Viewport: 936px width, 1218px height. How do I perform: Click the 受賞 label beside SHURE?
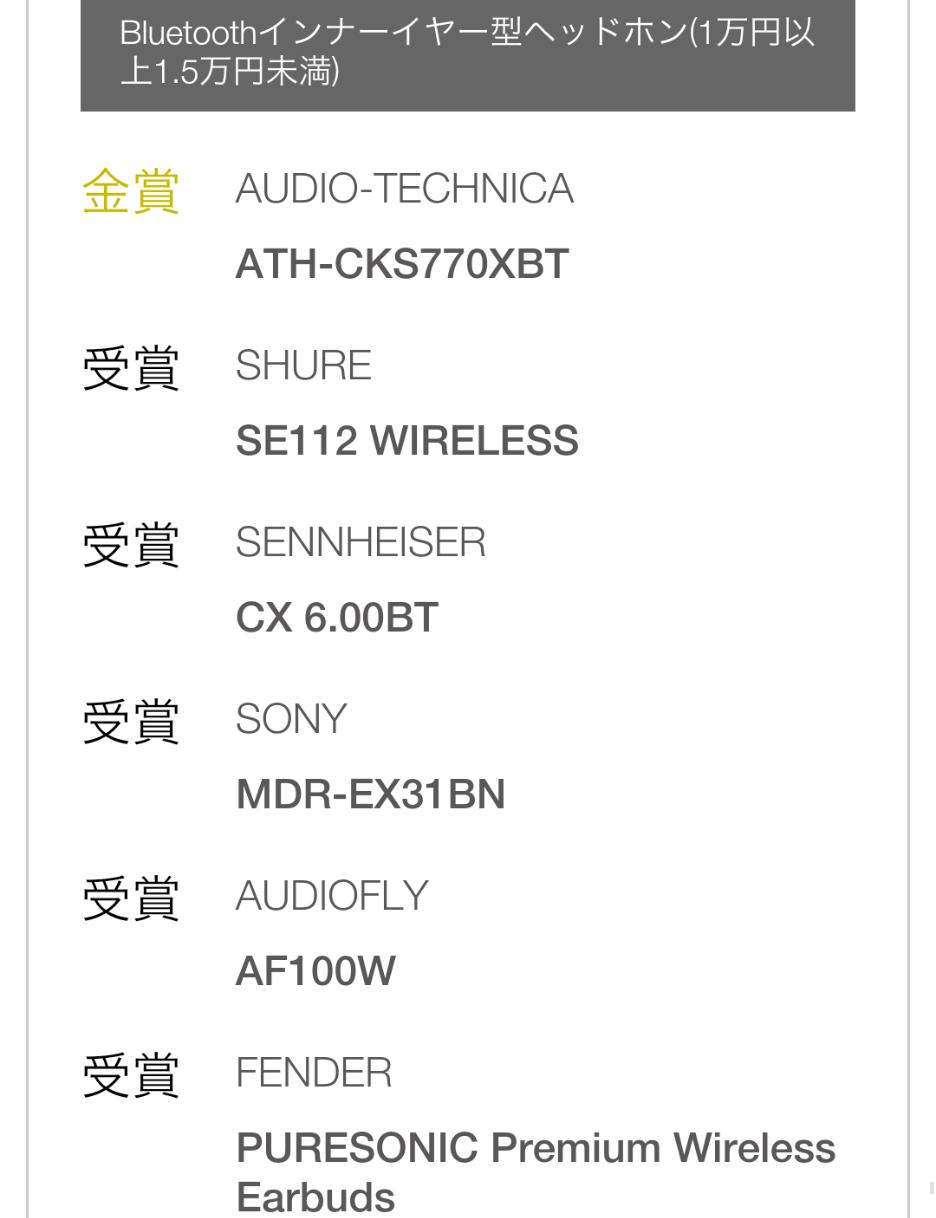pos(130,368)
